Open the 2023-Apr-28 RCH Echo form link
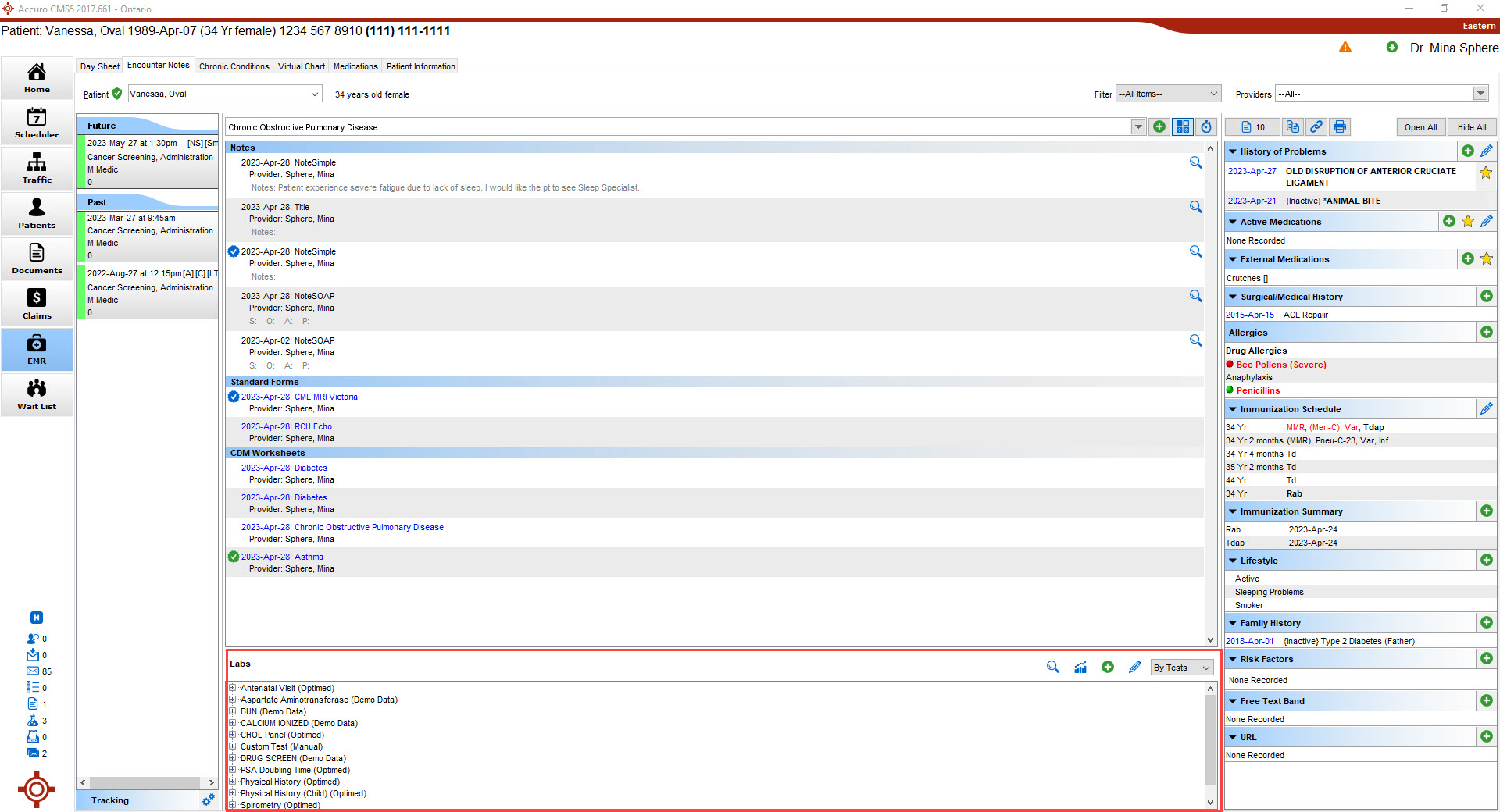Screen dimensions: 1500x812 (286, 426)
